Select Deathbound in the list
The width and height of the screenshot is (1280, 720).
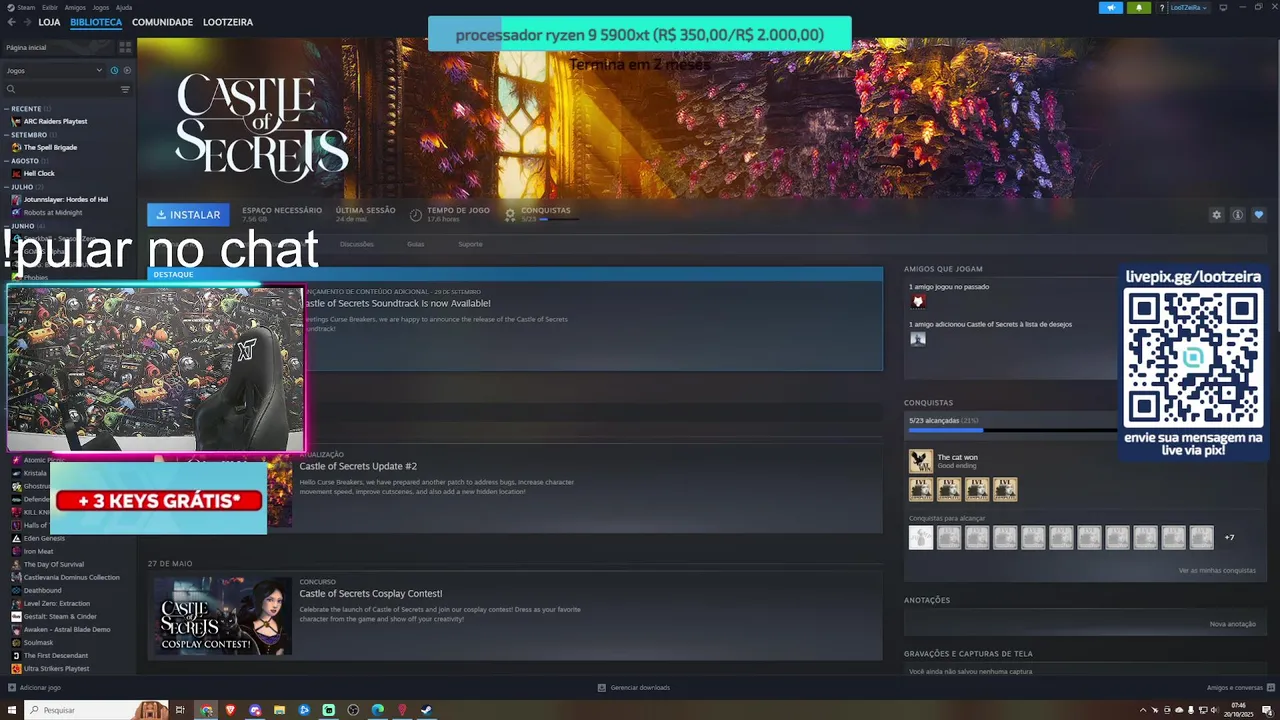coord(42,590)
